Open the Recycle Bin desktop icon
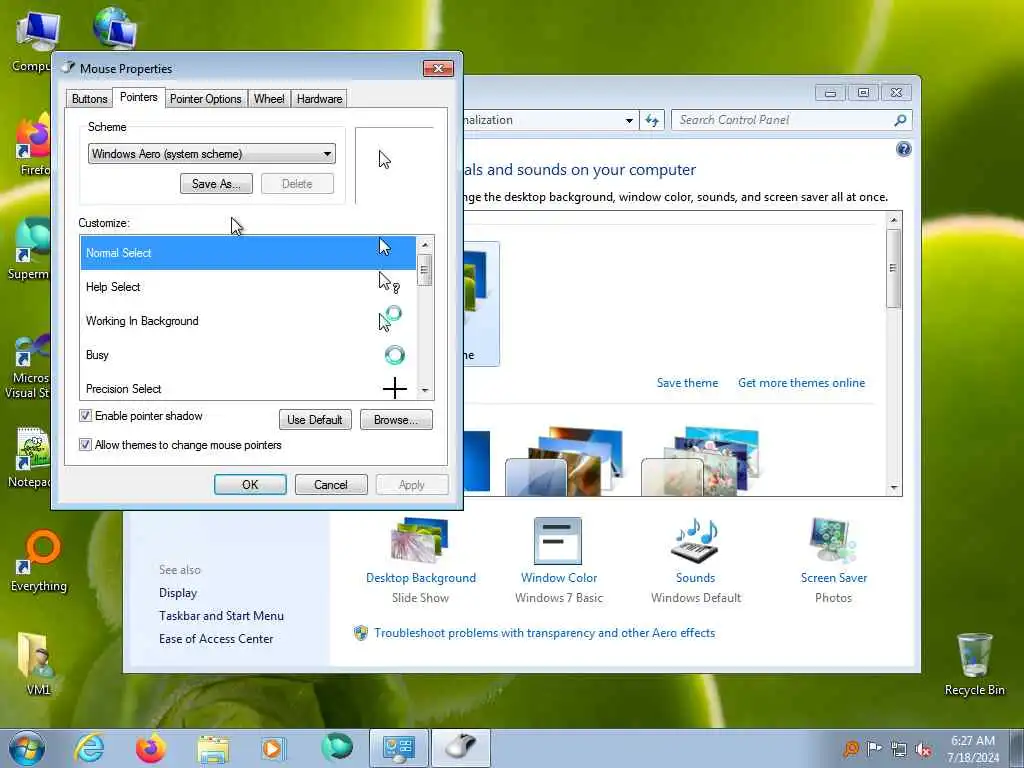This screenshot has width=1024, height=768. (974, 664)
